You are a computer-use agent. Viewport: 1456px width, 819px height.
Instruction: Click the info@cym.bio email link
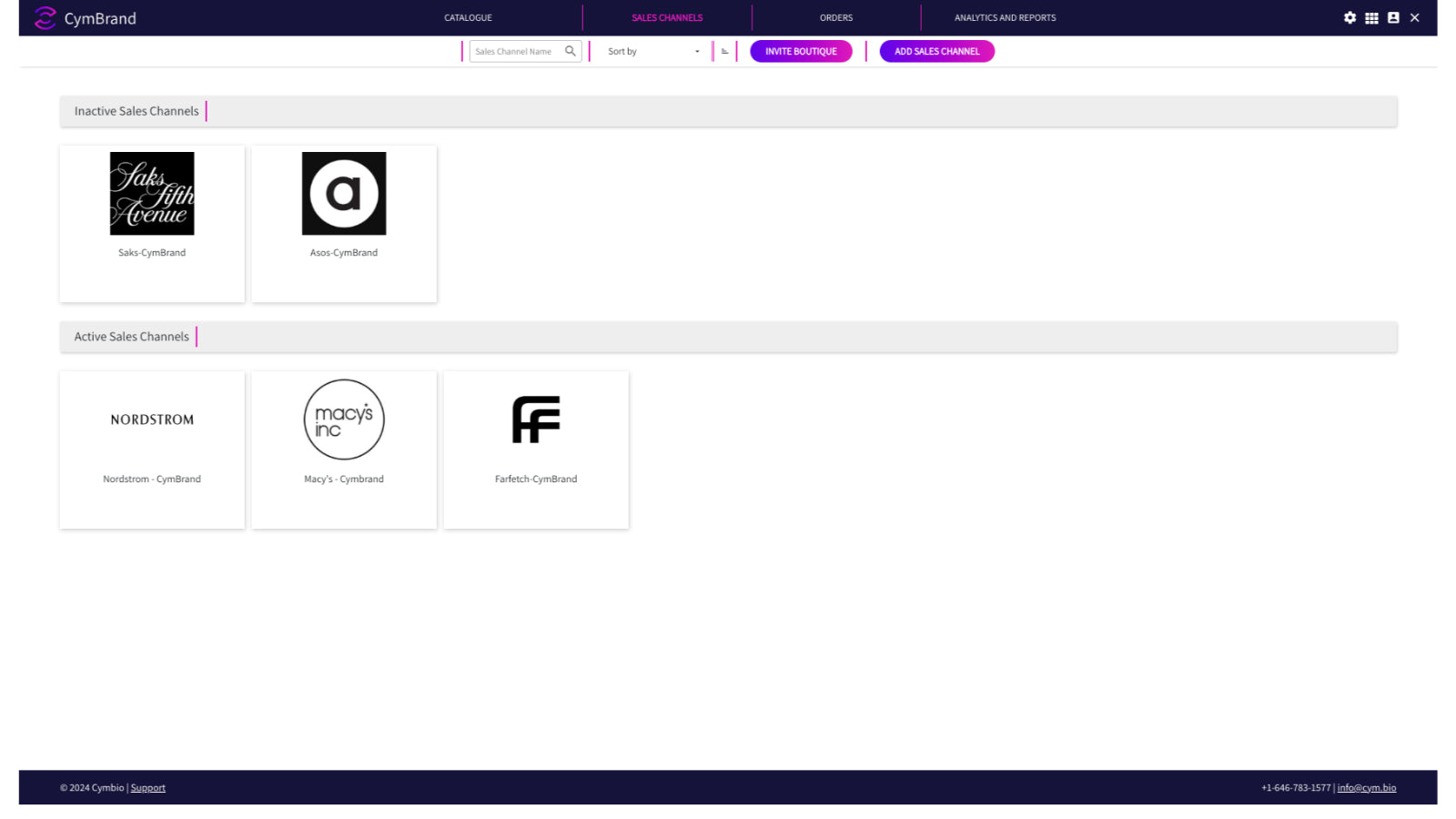coord(1367,788)
